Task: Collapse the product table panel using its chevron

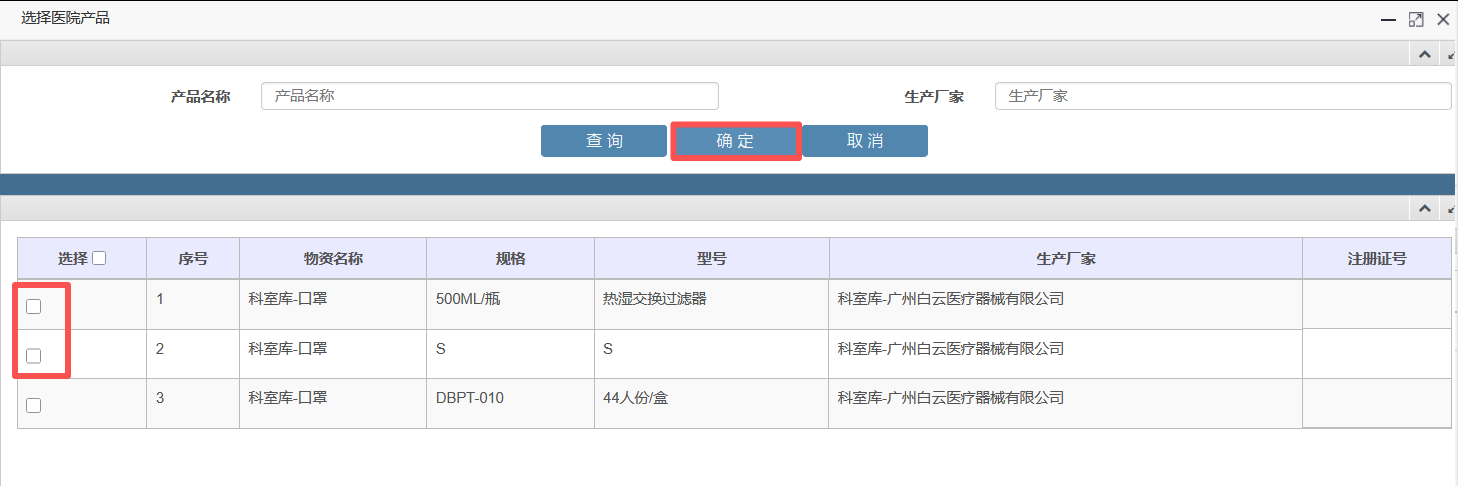Action: point(1424,209)
